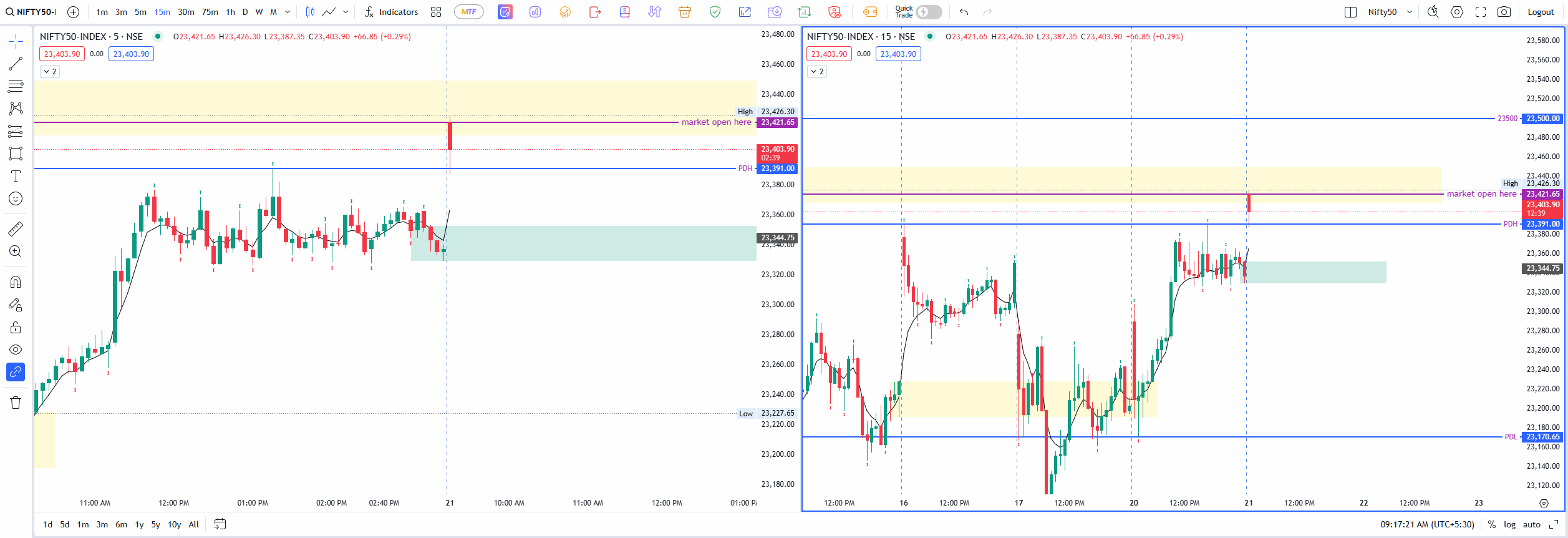The image size is (1568, 538).
Task: Click the orange coins icon
Action: point(565,12)
